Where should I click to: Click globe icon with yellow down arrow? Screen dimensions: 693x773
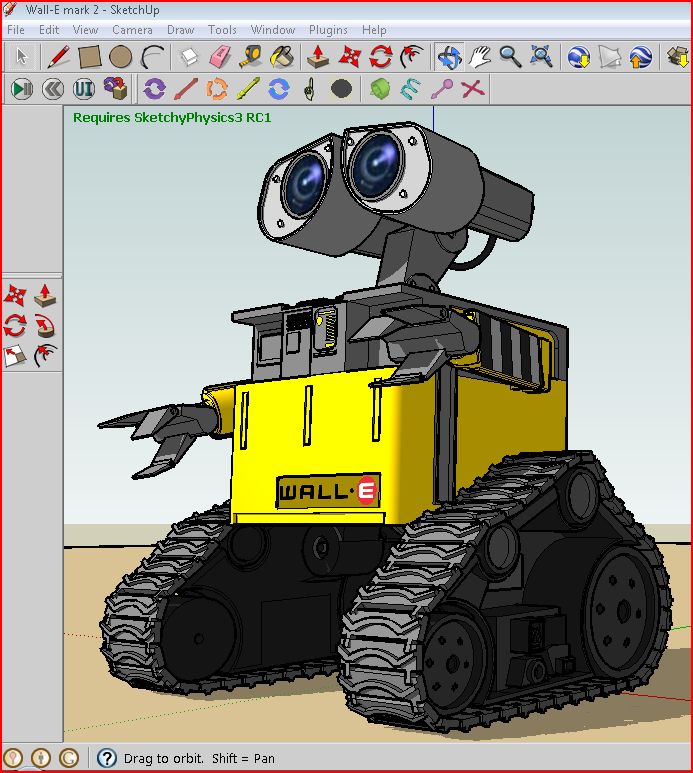point(579,56)
